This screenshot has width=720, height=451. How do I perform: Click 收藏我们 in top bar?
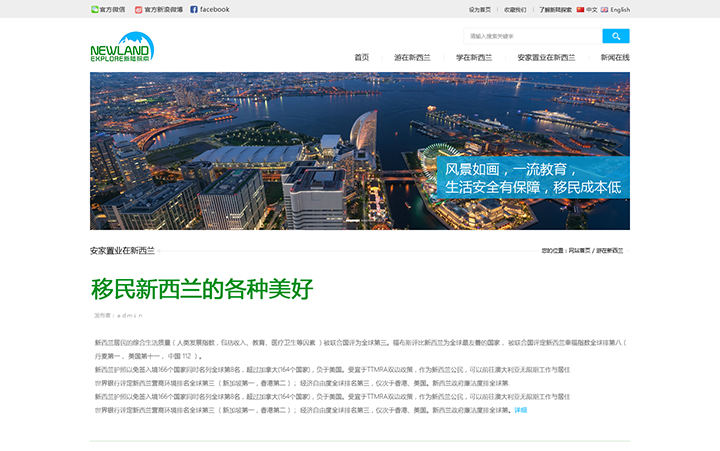pyautogui.click(x=515, y=10)
